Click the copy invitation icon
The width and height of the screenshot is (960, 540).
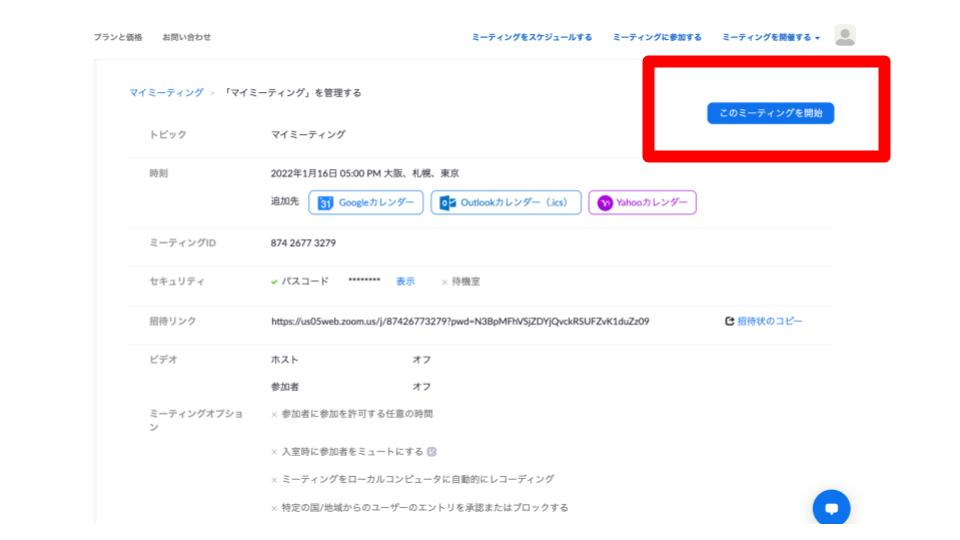point(729,321)
